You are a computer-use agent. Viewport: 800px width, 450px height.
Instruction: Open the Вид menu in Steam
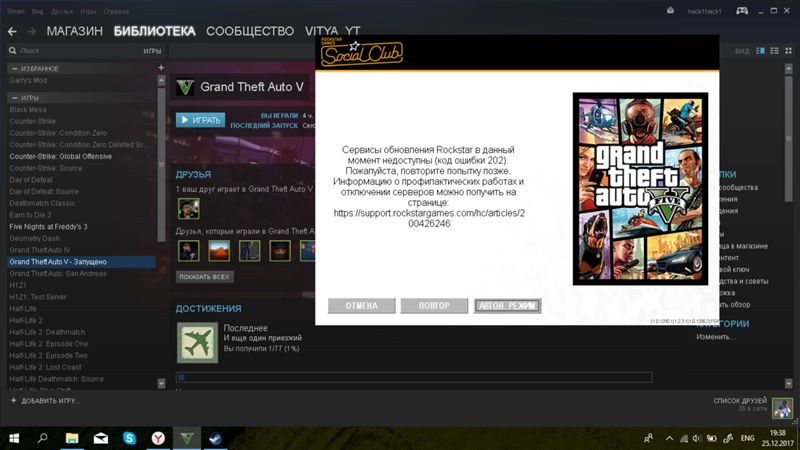38,12
